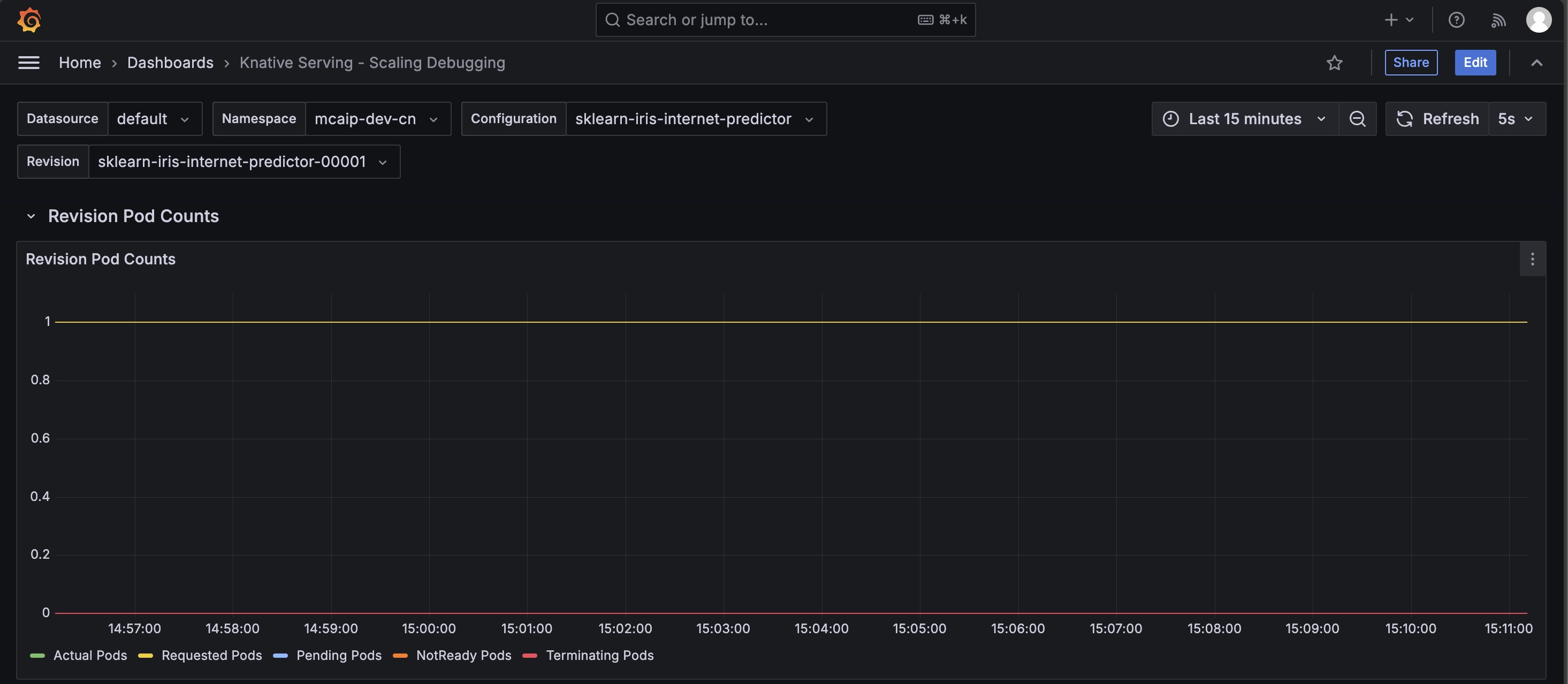Image resolution: width=1568 pixels, height=684 pixels.
Task: Open the plus new-item menu
Action: [1399, 20]
